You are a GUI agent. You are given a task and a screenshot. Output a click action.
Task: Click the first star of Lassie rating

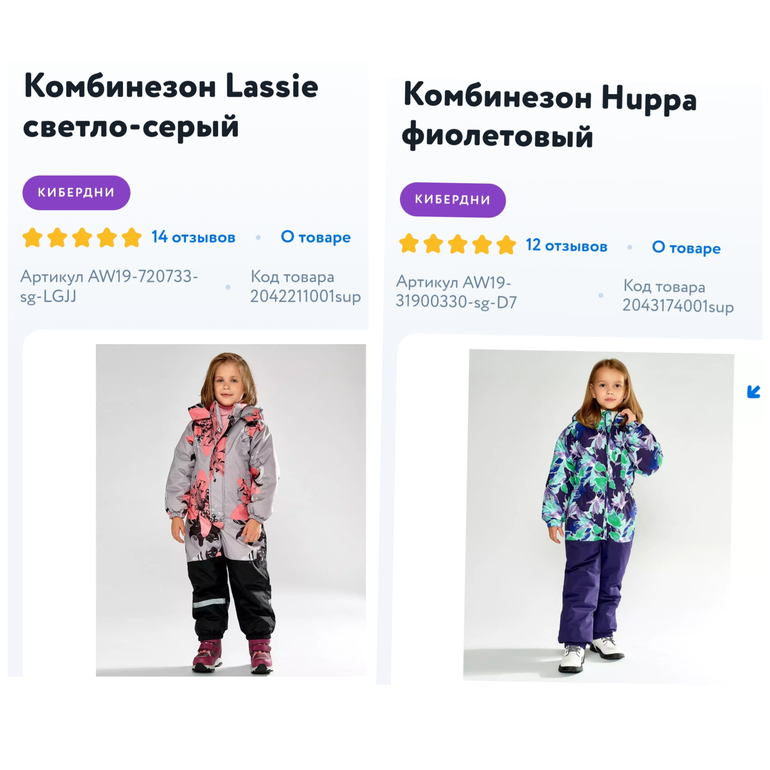click(x=32, y=238)
